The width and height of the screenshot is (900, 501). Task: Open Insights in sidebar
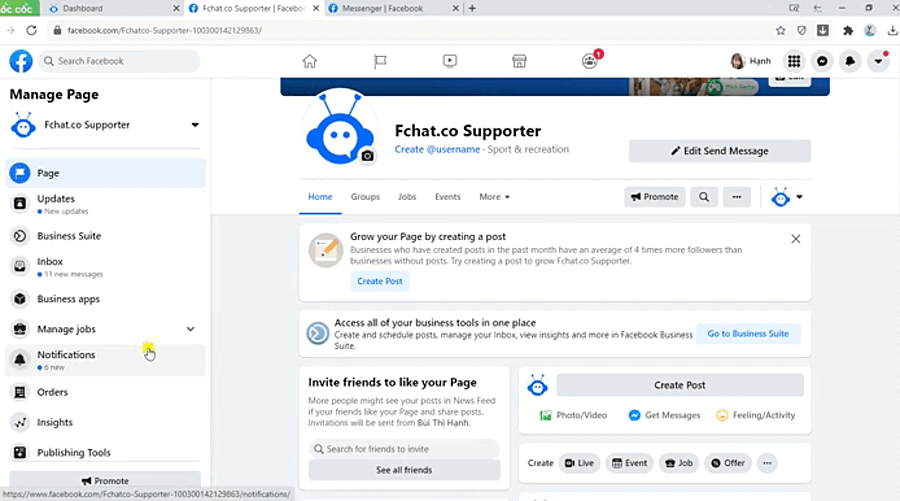(106, 422)
